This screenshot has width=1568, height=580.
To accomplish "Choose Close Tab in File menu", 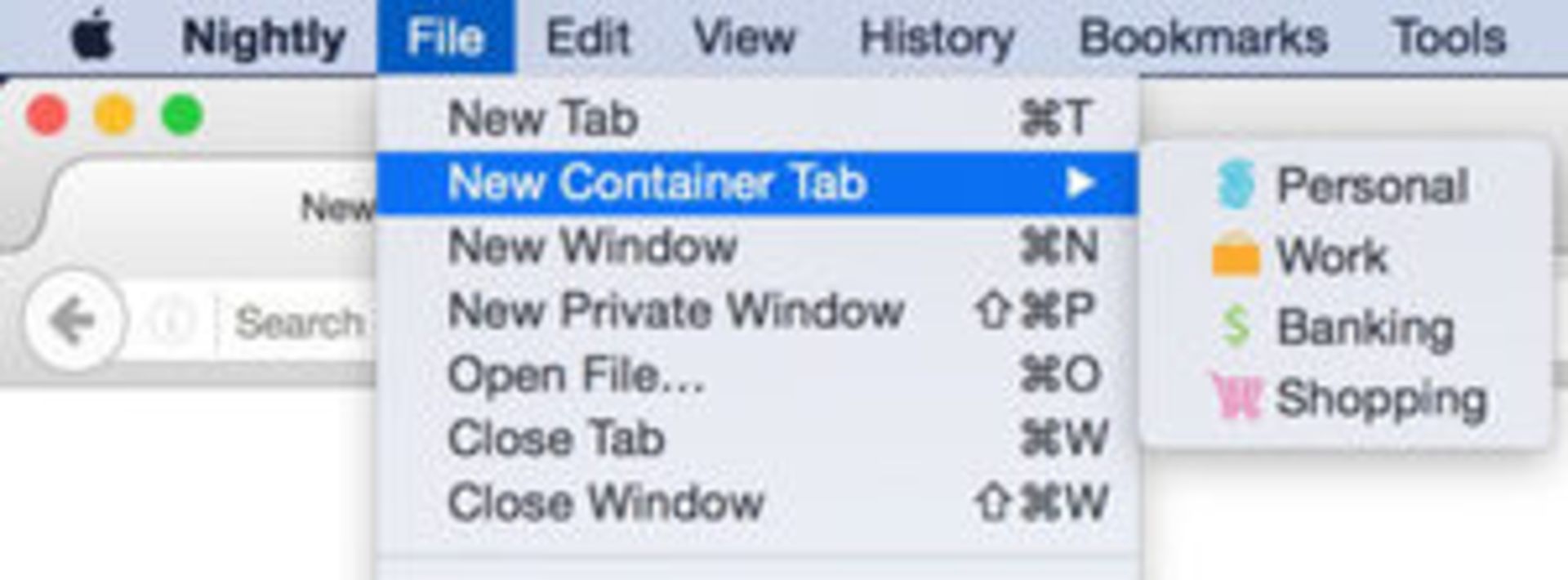I will pos(757,439).
